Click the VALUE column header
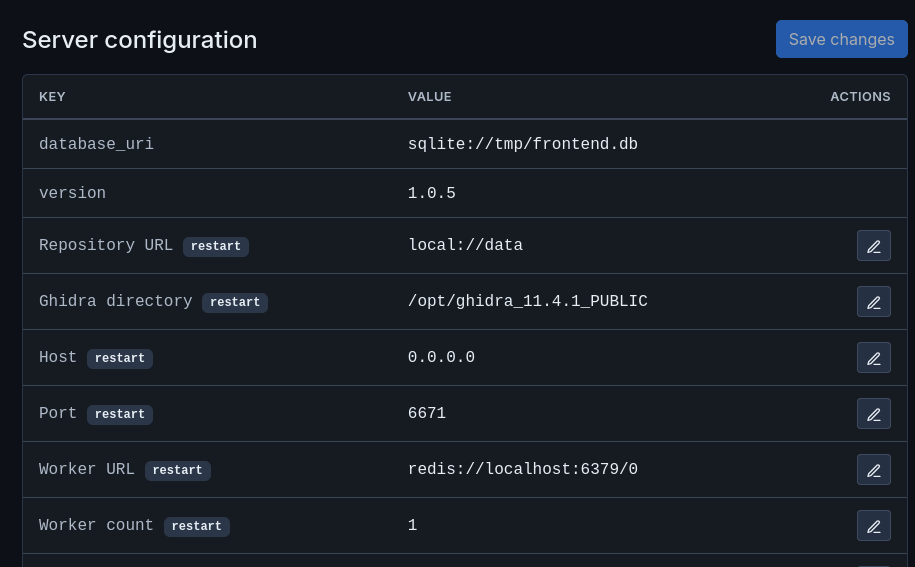 click(429, 97)
